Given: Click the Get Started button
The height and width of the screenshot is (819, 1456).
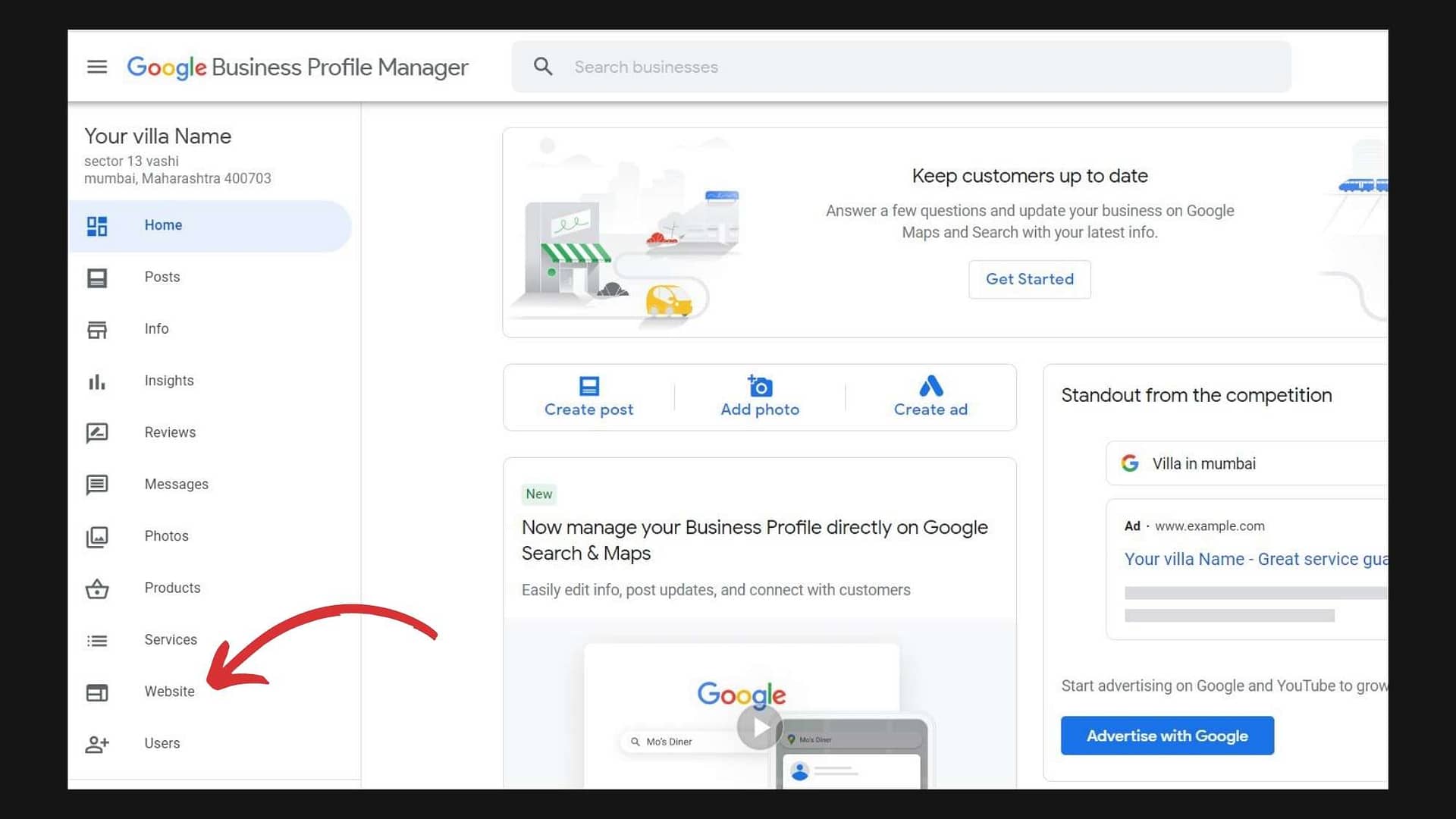Looking at the screenshot, I should click(x=1029, y=279).
